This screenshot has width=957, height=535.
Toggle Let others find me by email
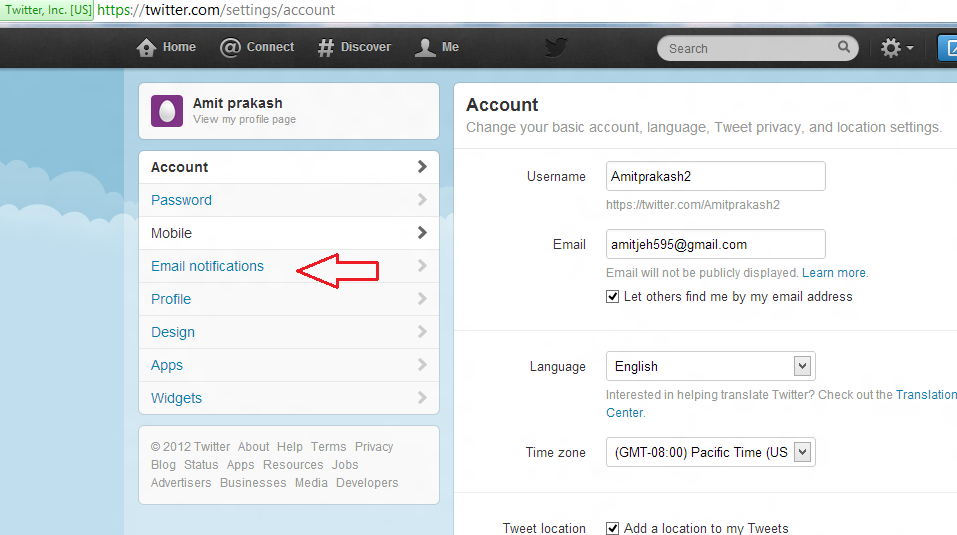coord(612,296)
